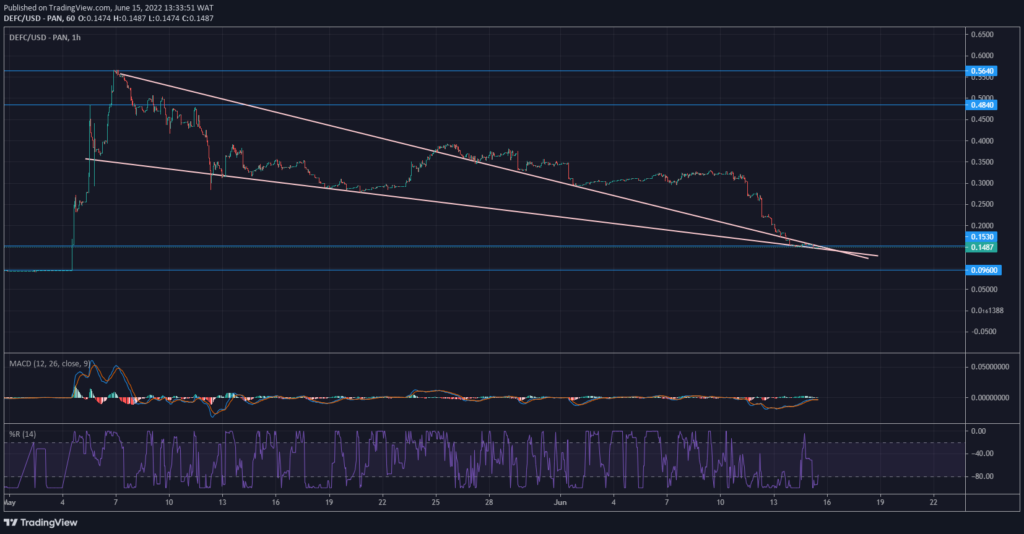Click the TradingView logo at bottom left
Image resolution: width=1024 pixels, height=534 pixels.
pos(40,522)
